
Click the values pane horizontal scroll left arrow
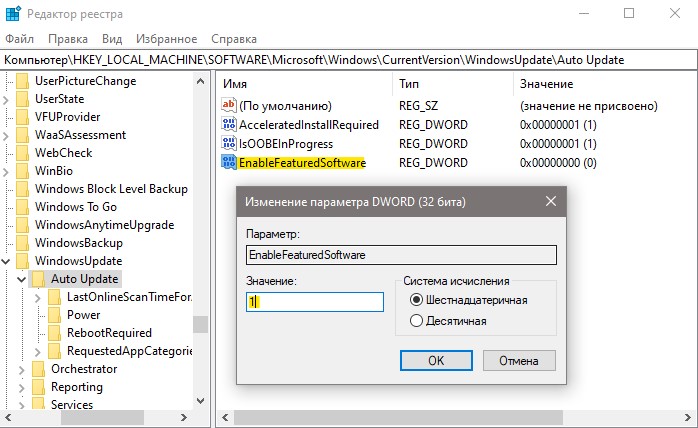tap(225, 417)
